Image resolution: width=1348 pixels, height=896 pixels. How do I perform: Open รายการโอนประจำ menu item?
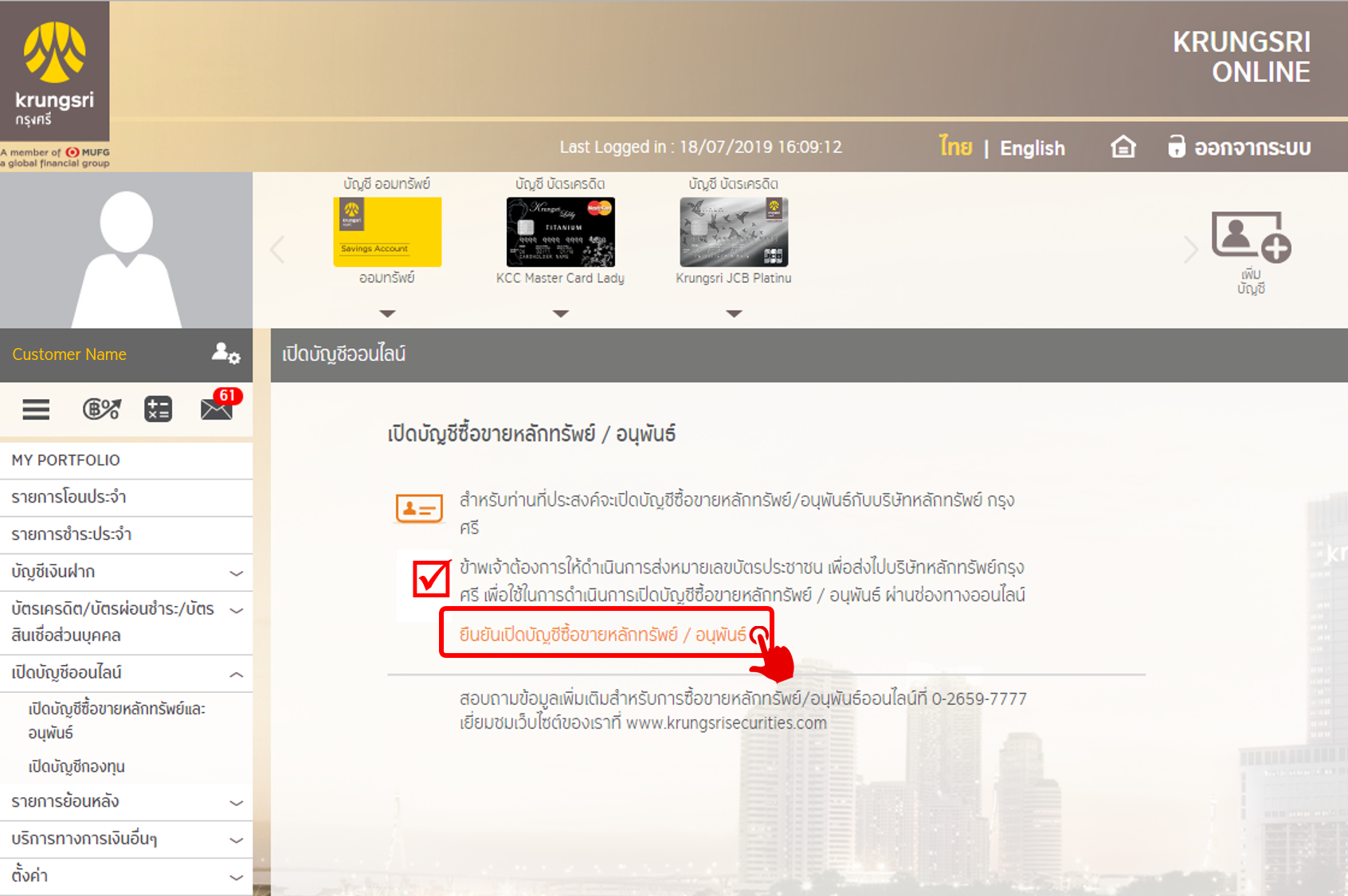click(x=126, y=498)
